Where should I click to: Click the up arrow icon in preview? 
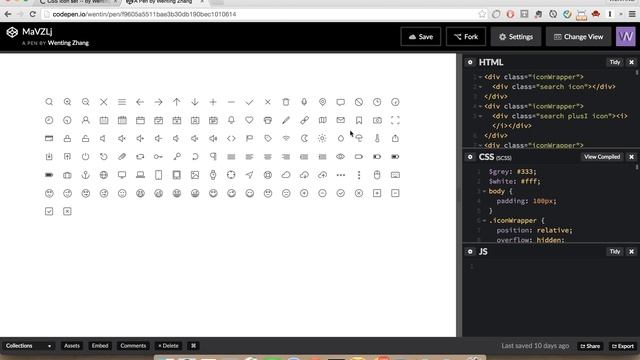point(176,102)
